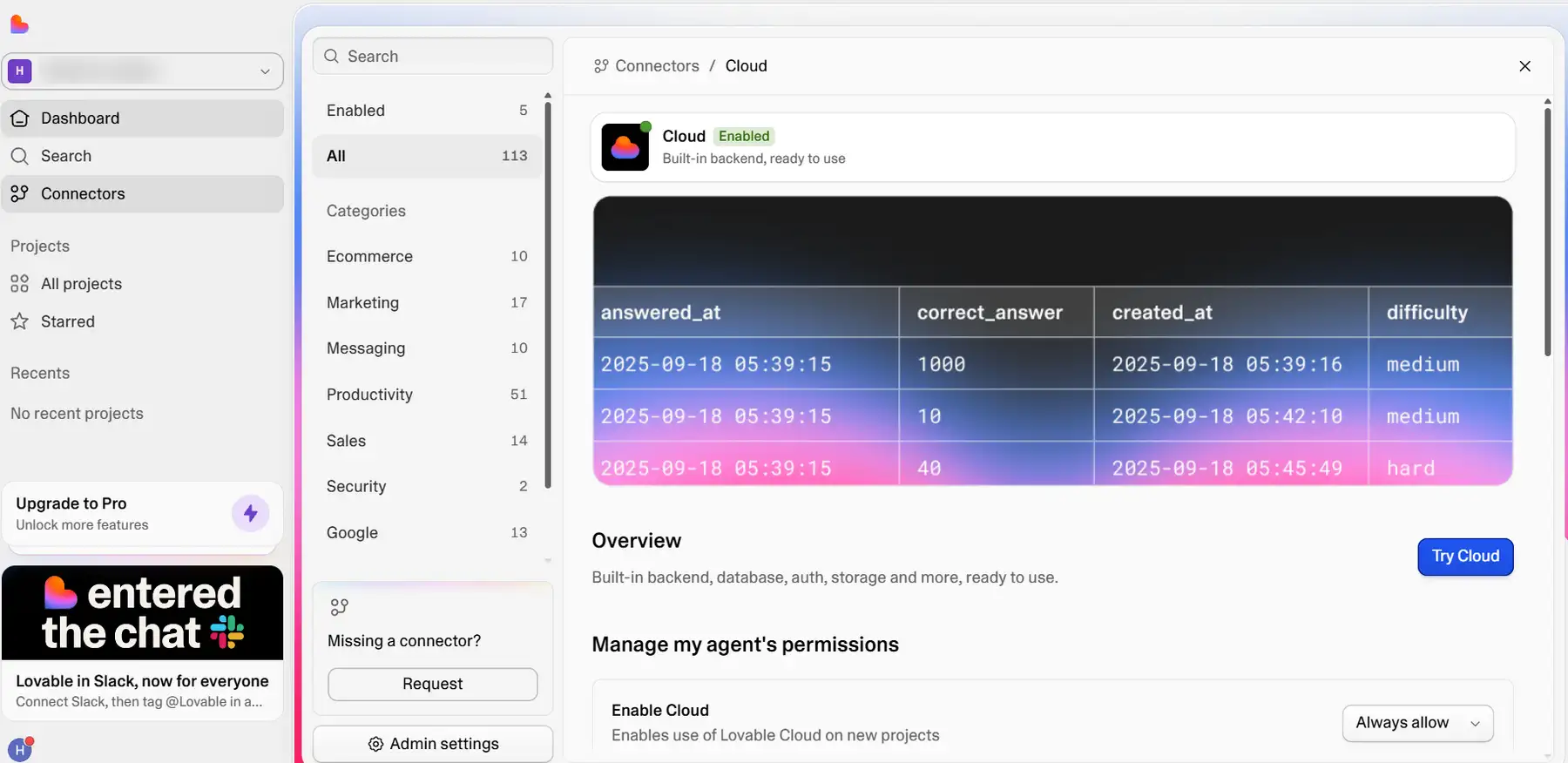1568x763 pixels.
Task: Select the Messaging category
Action: [427, 348]
